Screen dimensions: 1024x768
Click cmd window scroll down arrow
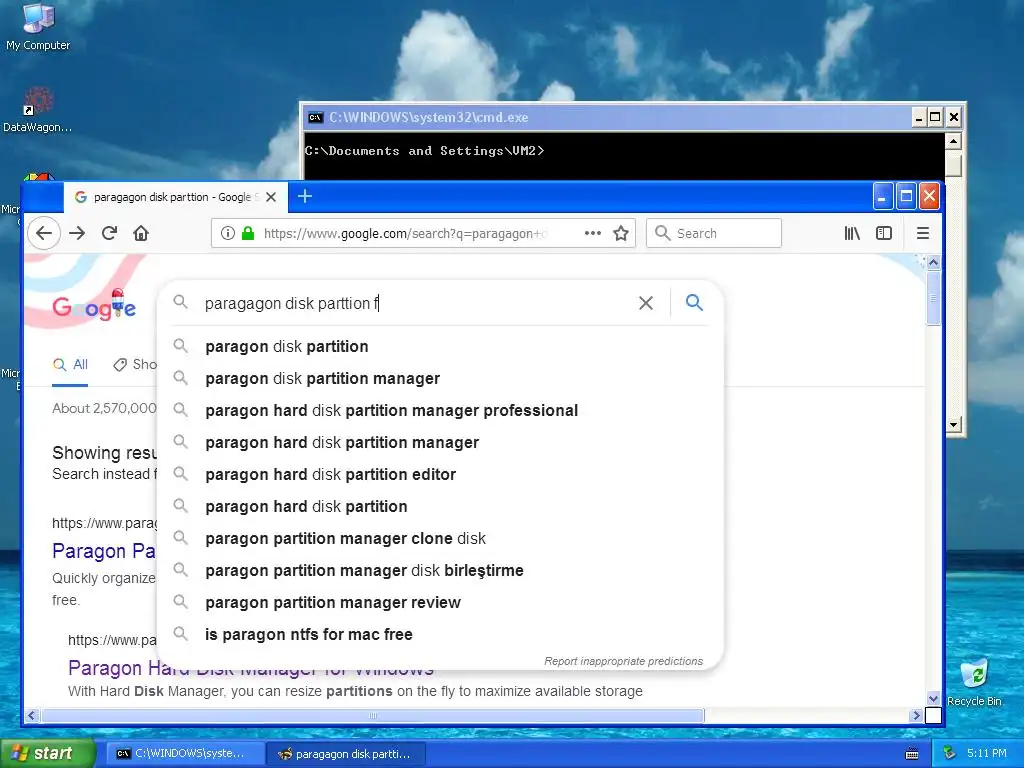pos(953,424)
